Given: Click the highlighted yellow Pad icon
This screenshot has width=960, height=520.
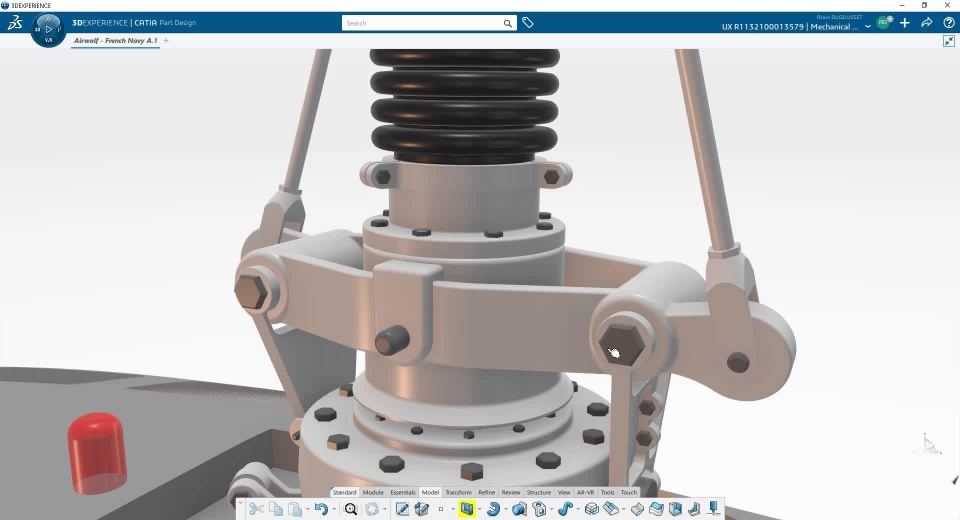Looking at the screenshot, I should [467, 509].
